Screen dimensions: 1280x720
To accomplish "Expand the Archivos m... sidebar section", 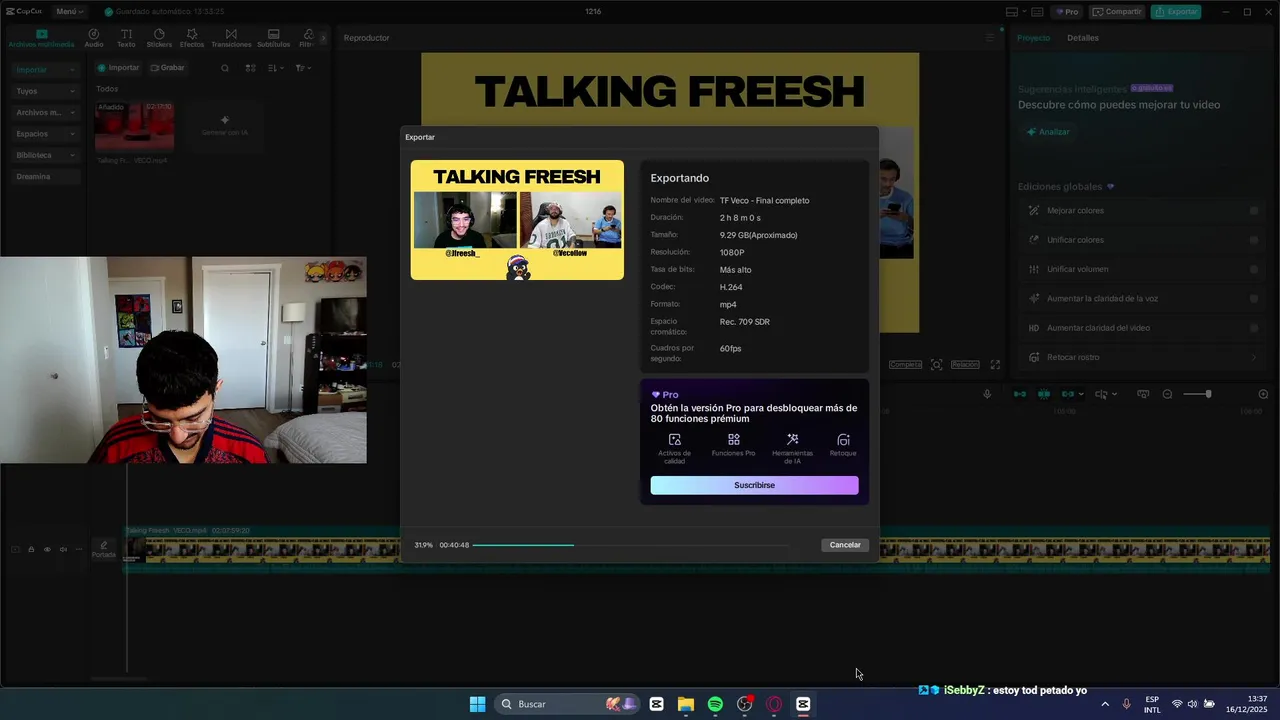I will click(x=44, y=112).
